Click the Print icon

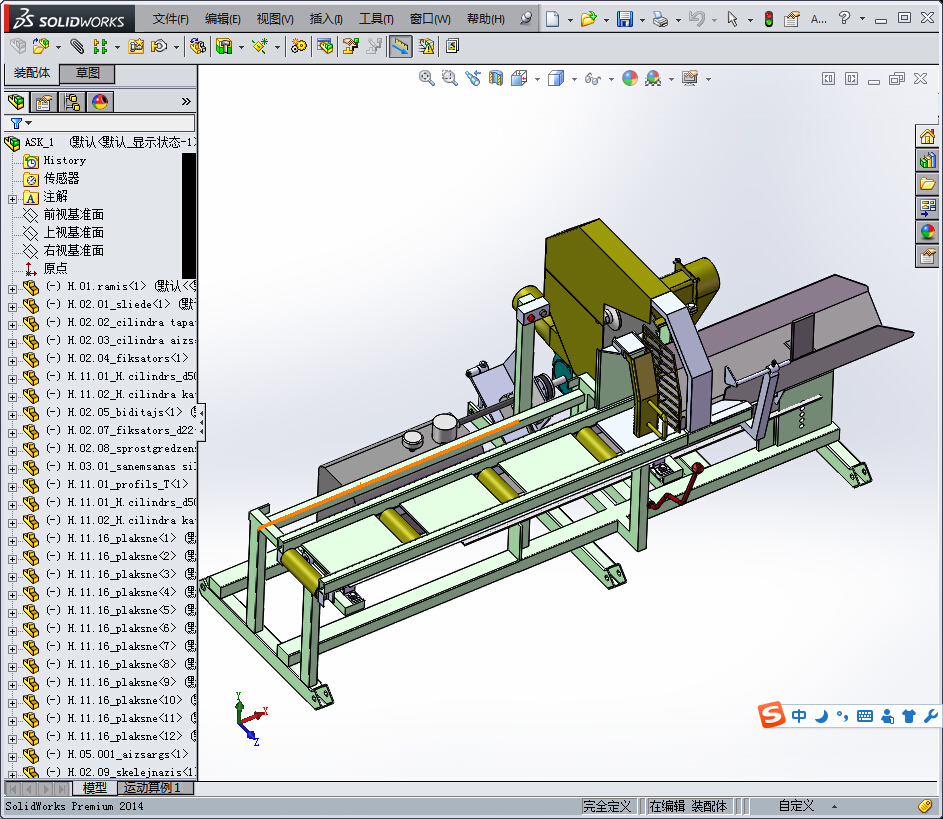(x=660, y=19)
